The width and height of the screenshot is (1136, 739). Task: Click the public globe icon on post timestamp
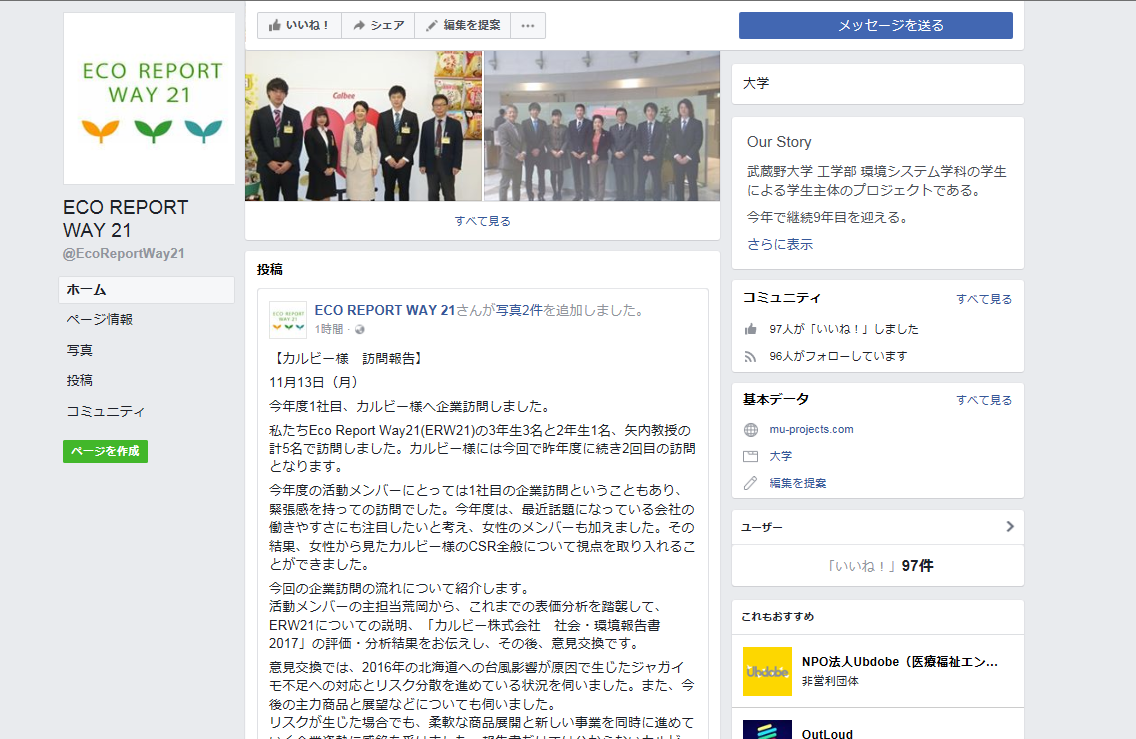[360, 329]
